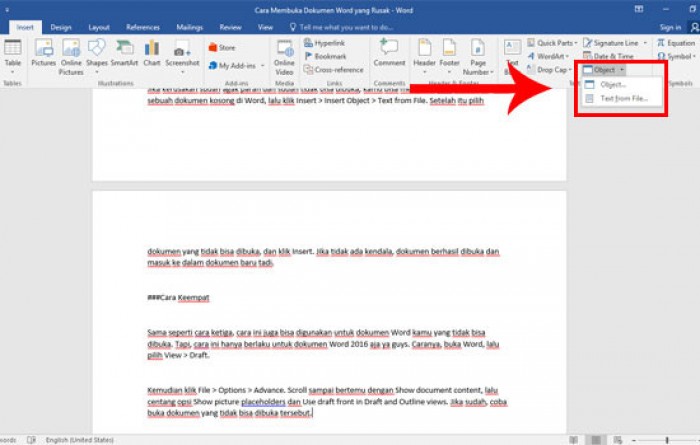Switch to Read Mode view in the status bar
Image resolution: width=700 pixels, height=445 pixels.
[574, 441]
